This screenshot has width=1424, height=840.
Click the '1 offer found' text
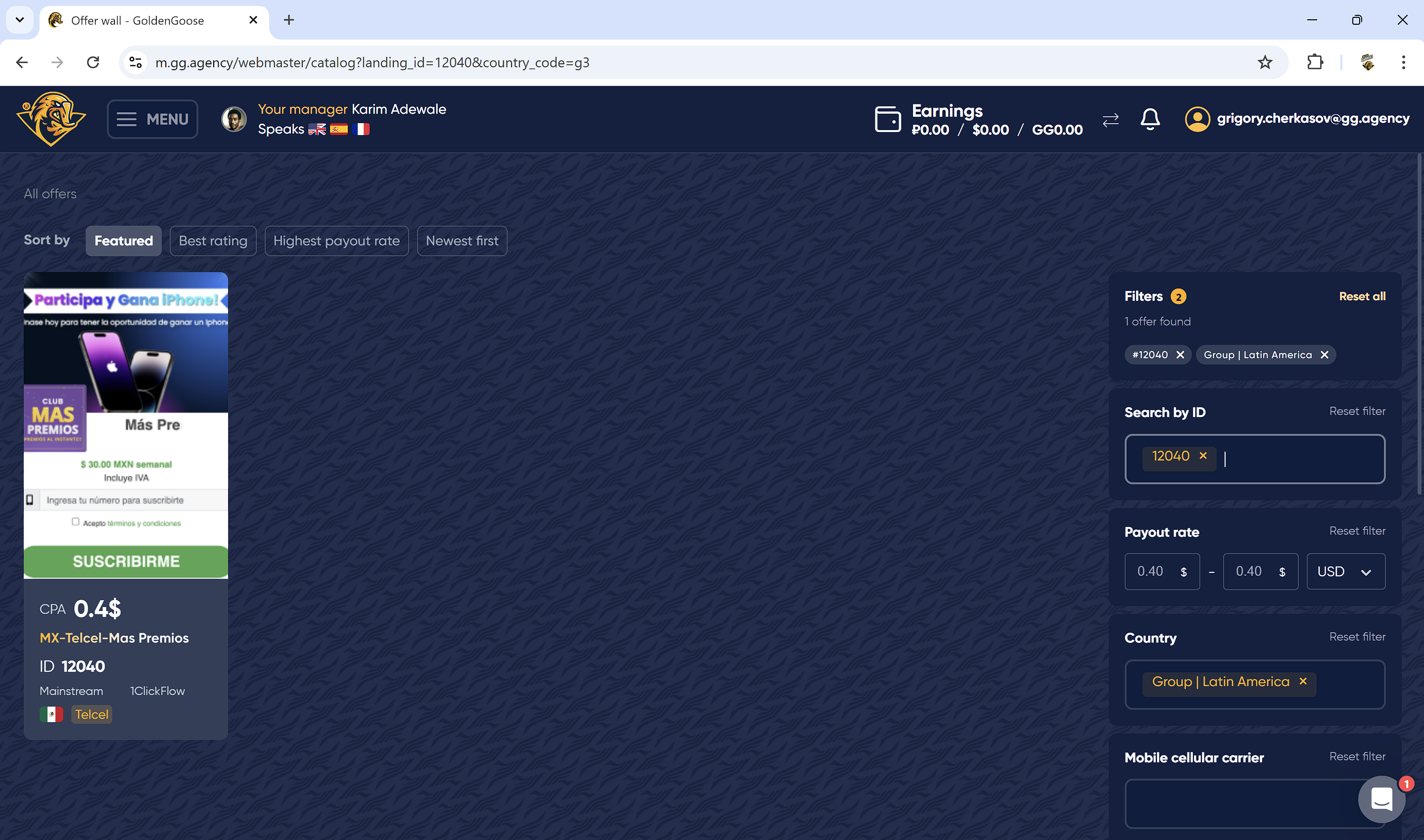tap(1157, 322)
